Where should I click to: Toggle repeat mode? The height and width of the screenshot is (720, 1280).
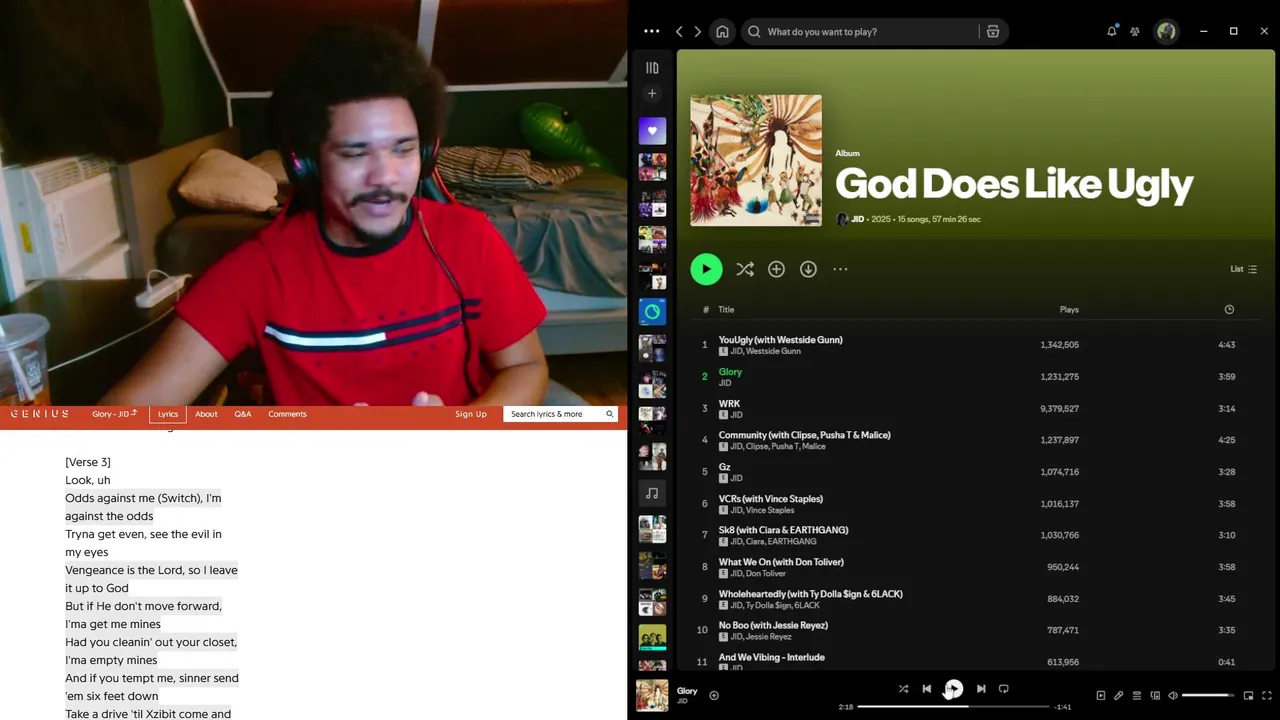pyautogui.click(x=1004, y=689)
